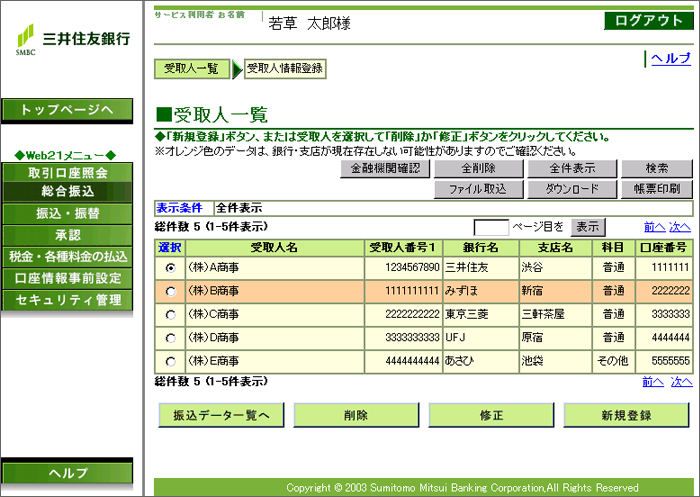Open 税金・各種料金の払込 menu item
The image size is (700, 497).
click(67, 257)
